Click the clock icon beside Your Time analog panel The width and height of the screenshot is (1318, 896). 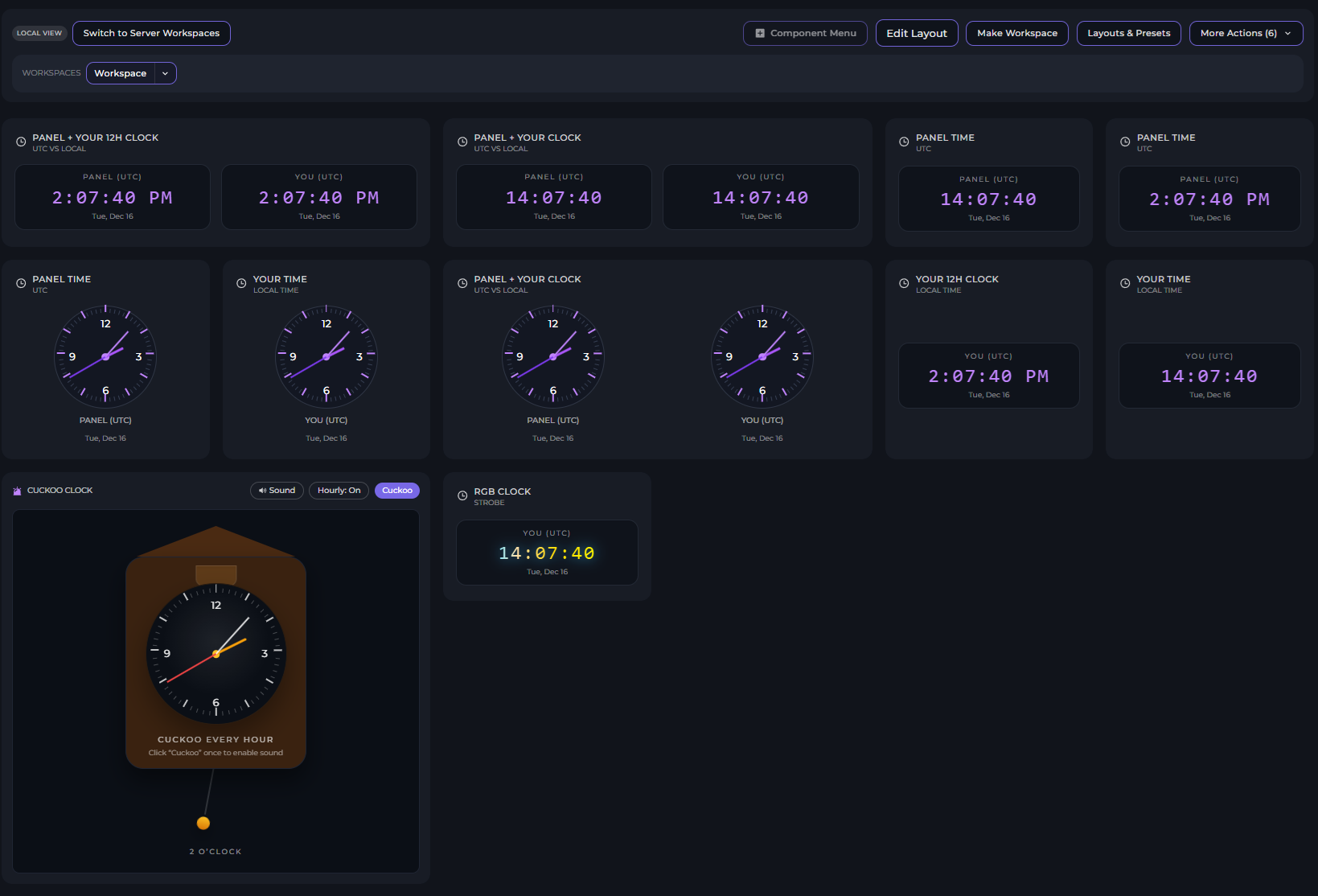coord(241,284)
